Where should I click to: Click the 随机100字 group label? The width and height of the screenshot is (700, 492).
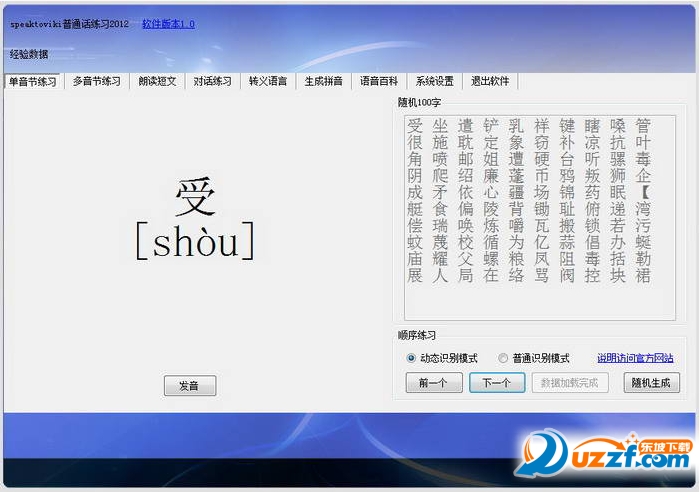[x=419, y=103]
